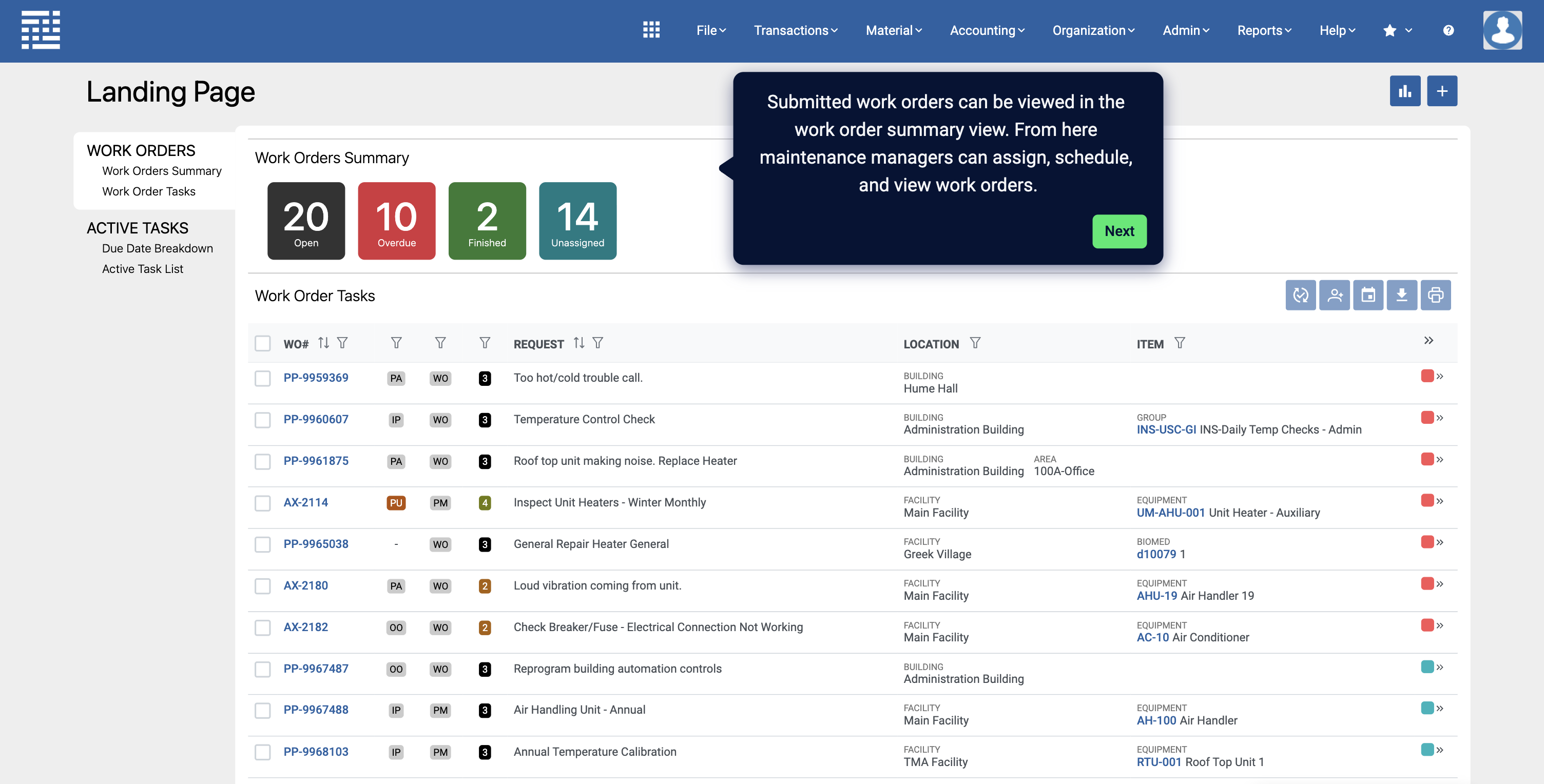Open the bar chart icon near page title

coord(1404,91)
